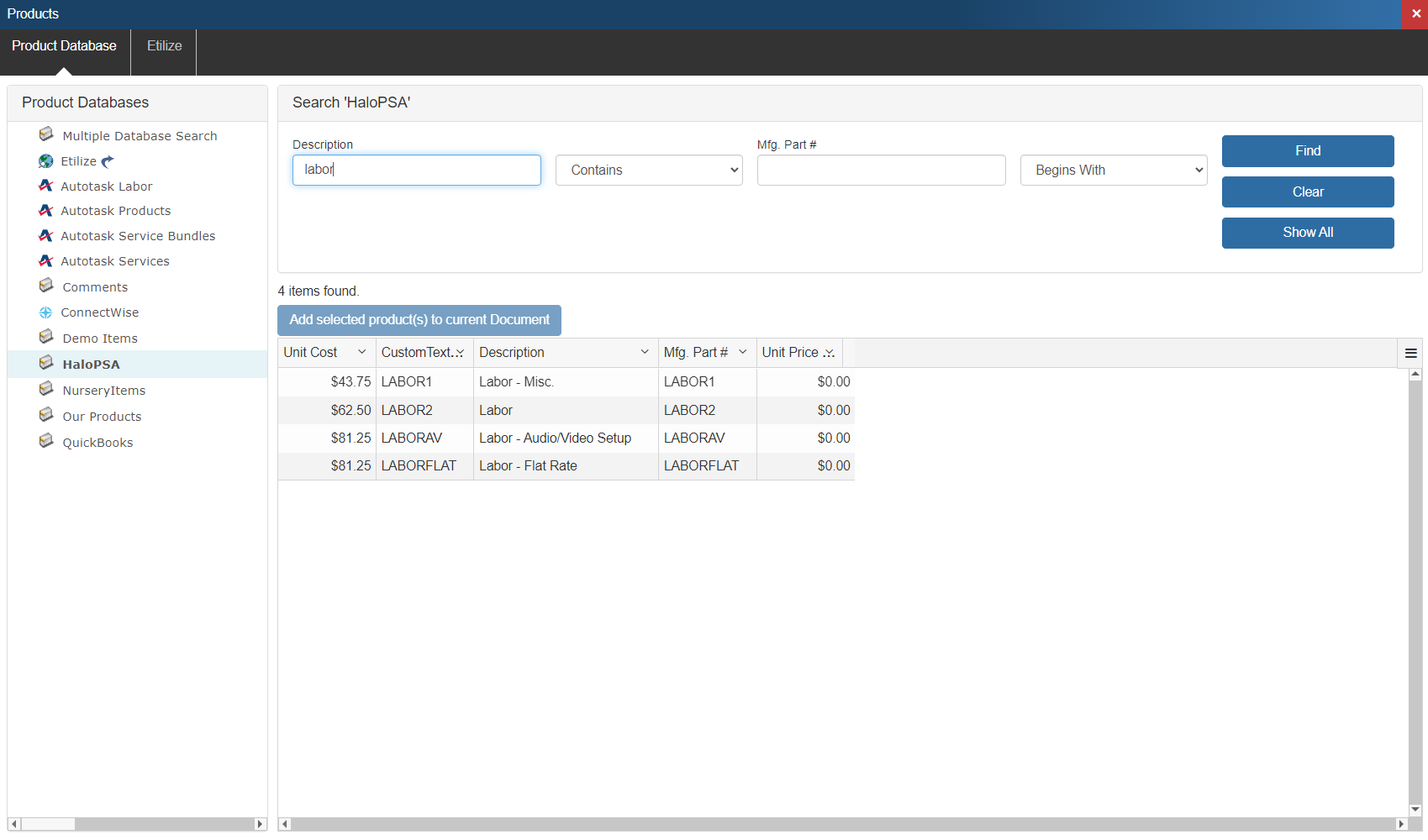
Task: Open the Comments database icon
Action: click(45, 286)
